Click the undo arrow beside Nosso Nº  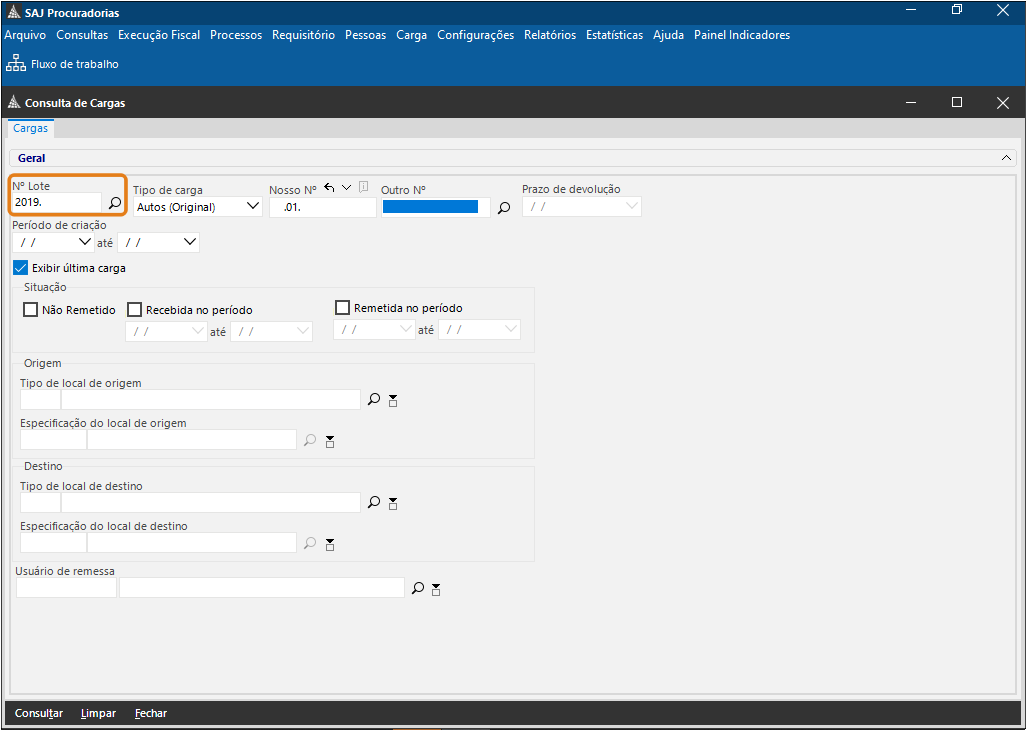329,188
